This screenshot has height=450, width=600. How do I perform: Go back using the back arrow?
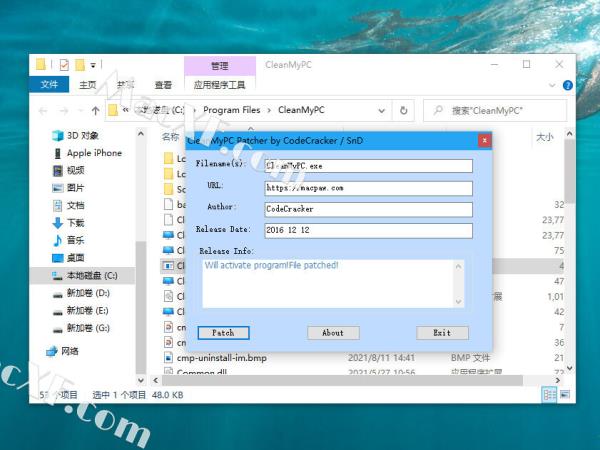coord(43,111)
